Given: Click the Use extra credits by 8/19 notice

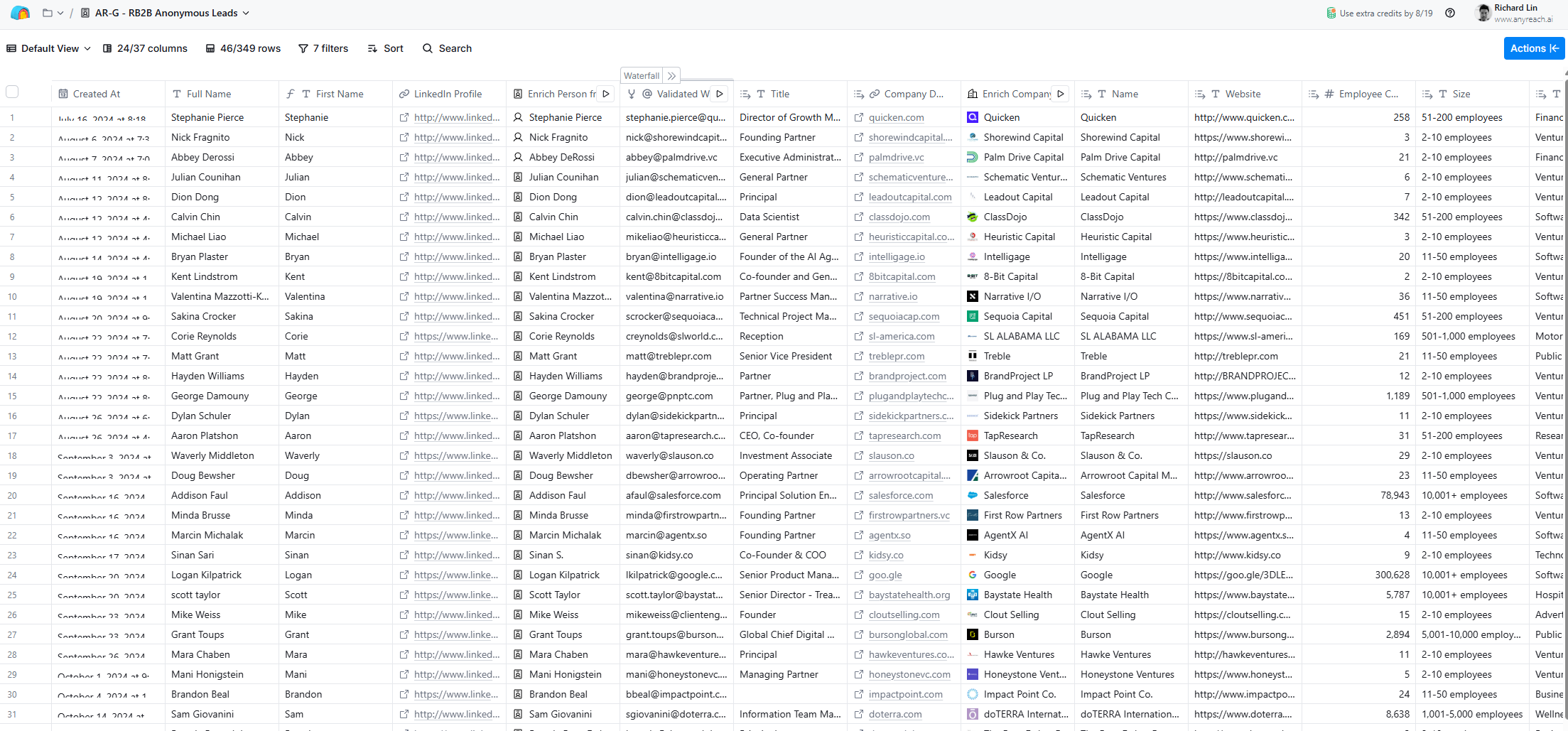Looking at the screenshot, I should tap(1379, 13).
